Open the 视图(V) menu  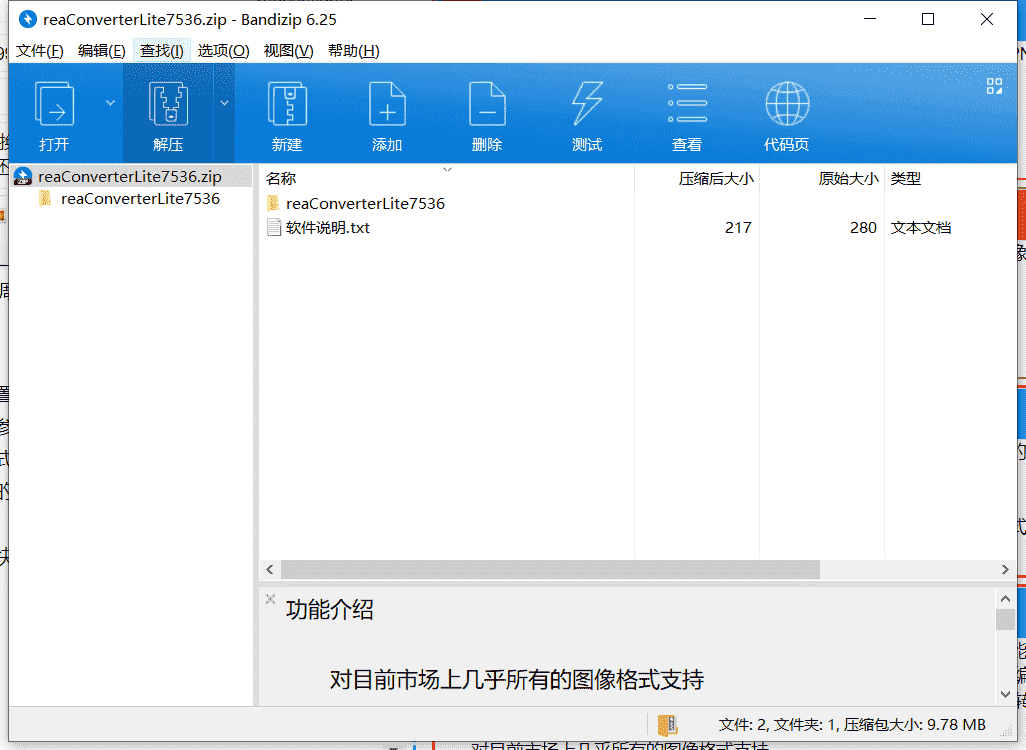(x=288, y=50)
